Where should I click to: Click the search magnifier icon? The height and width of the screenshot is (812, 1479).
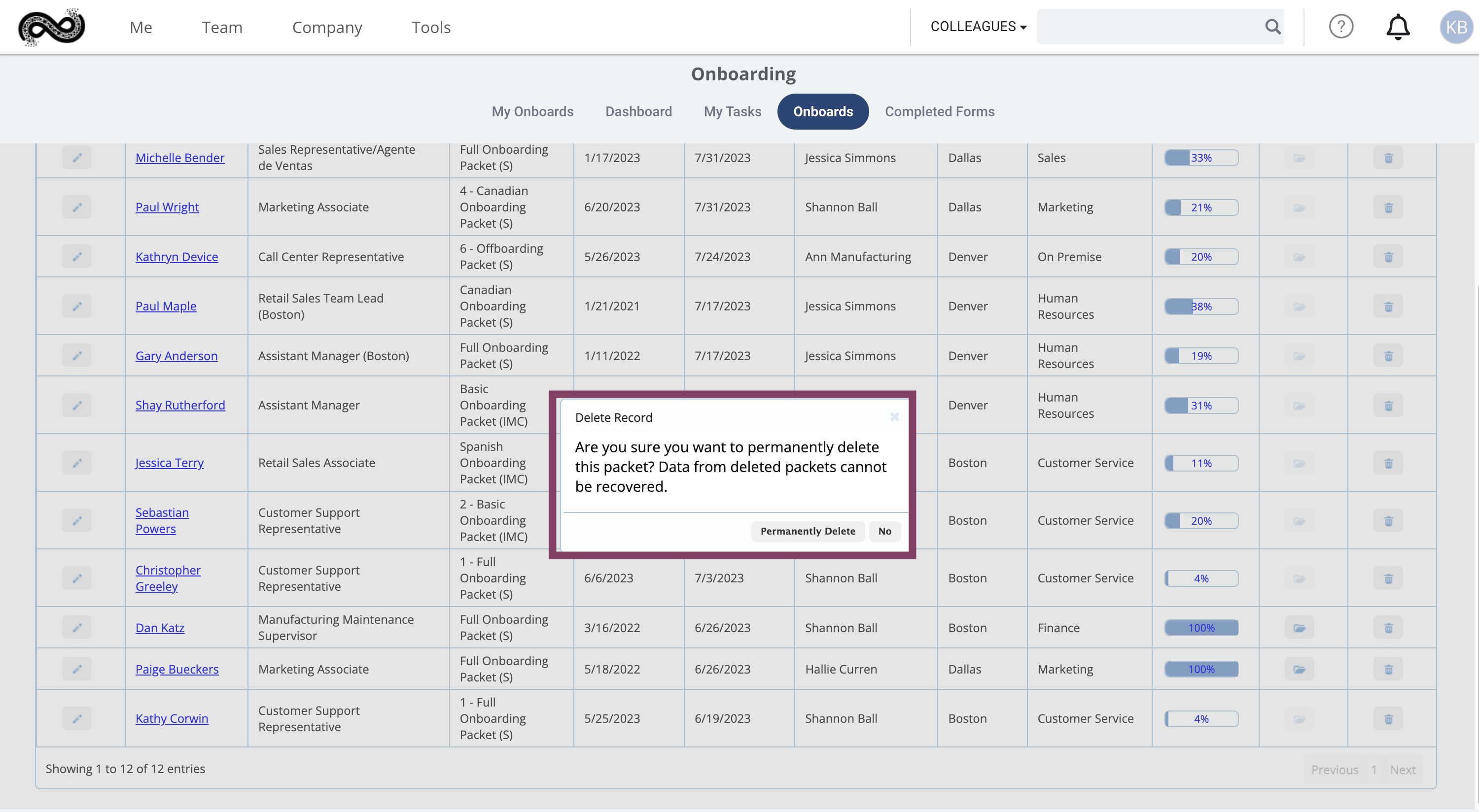pyautogui.click(x=1272, y=27)
